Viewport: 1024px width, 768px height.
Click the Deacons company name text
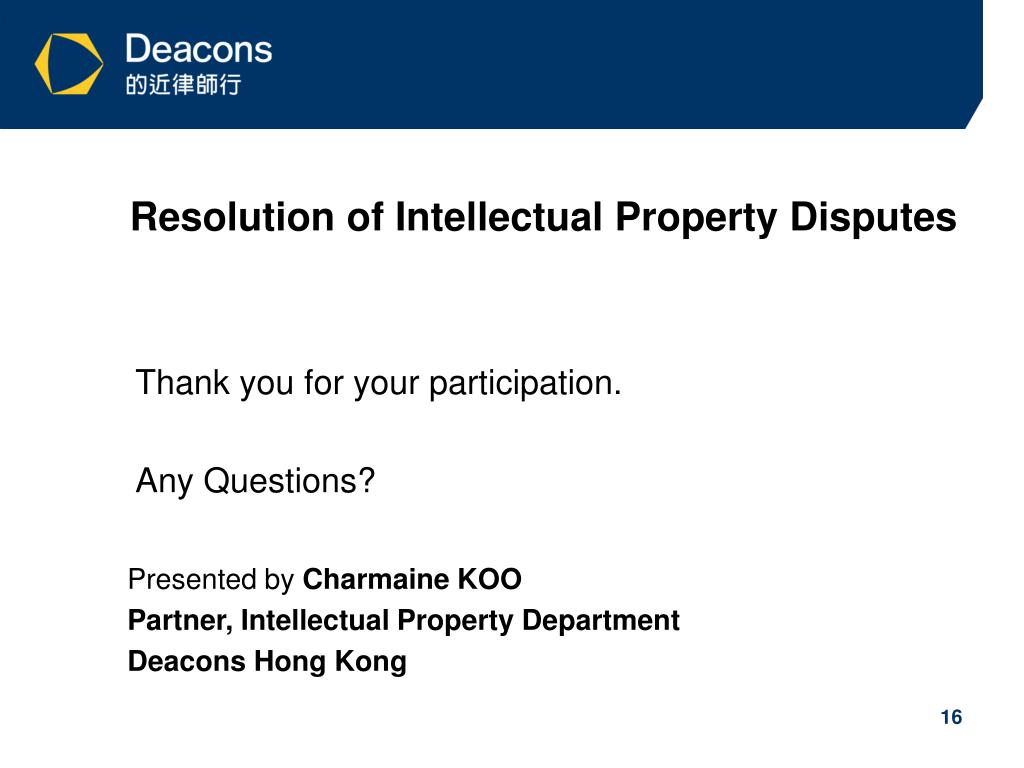point(199,49)
